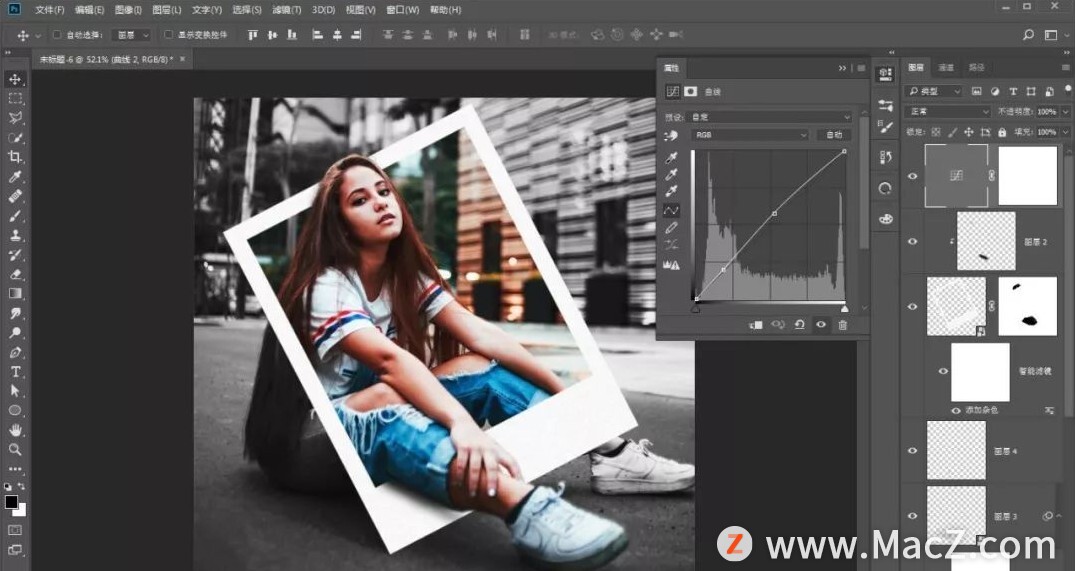Screen dimensions: 1075x571
Task: Select the Ellipse shape tool
Action: click(15, 411)
